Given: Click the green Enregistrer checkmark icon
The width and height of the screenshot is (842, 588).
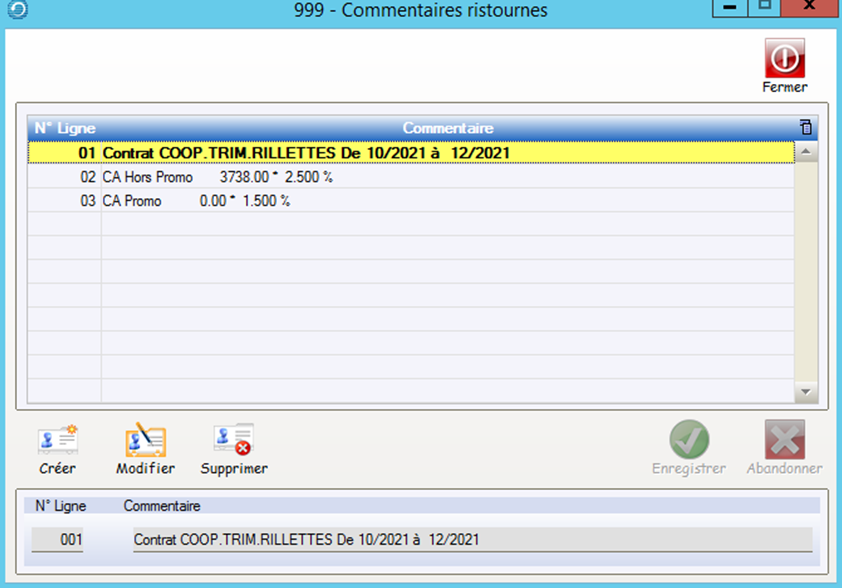Looking at the screenshot, I should click(689, 440).
